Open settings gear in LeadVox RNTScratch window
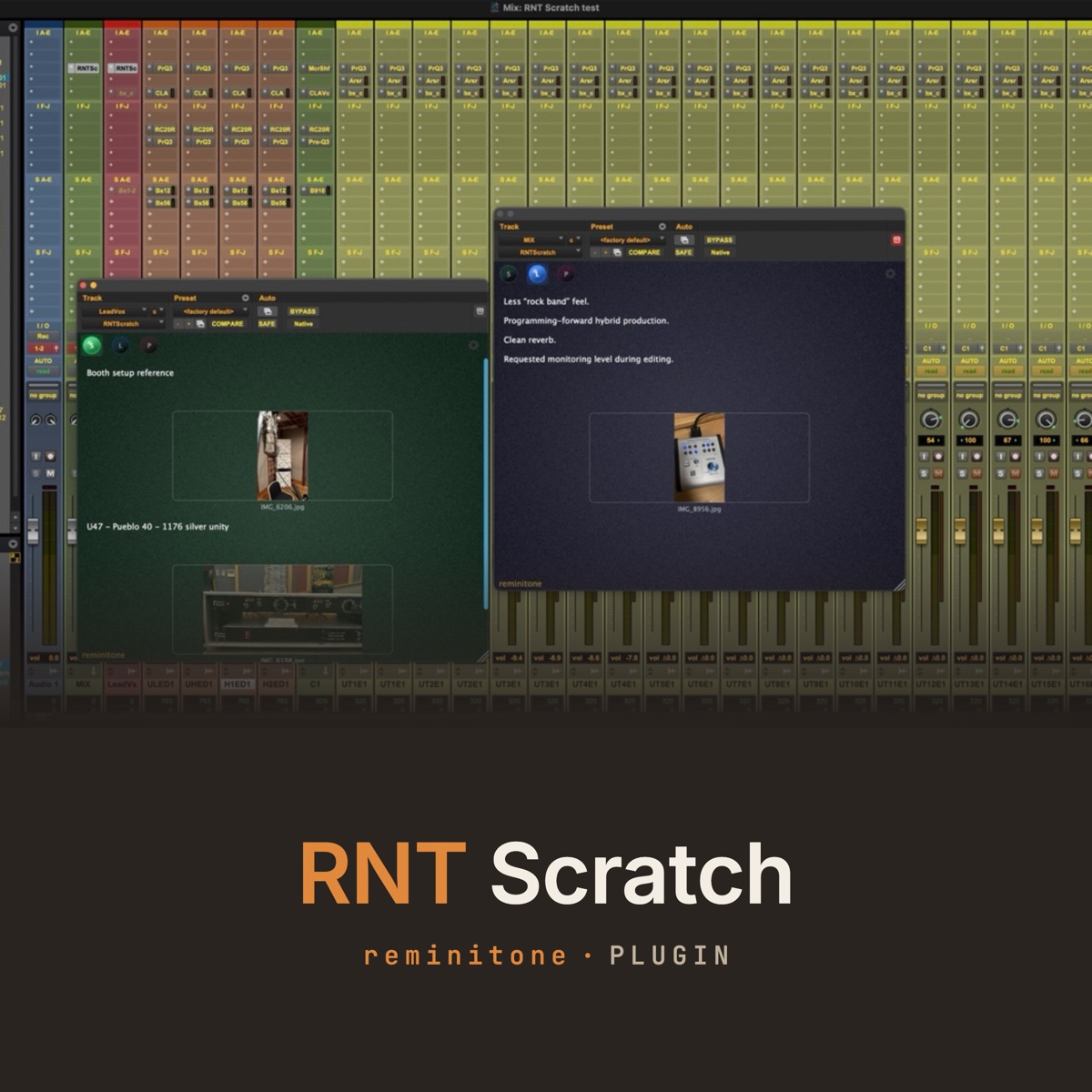Image resolution: width=1092 pixels, height=1092 pixels. 473,345
